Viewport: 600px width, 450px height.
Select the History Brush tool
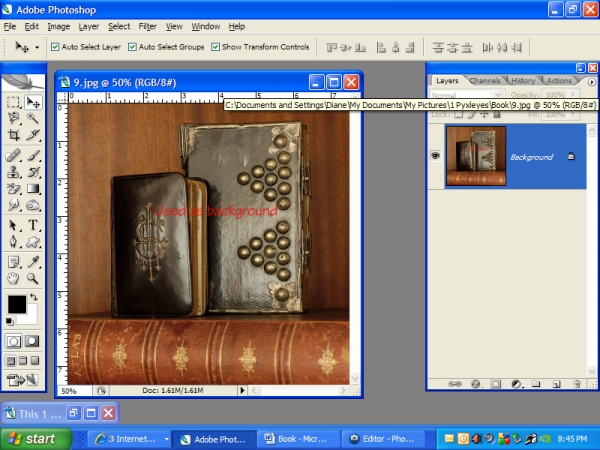click(33, 172)
